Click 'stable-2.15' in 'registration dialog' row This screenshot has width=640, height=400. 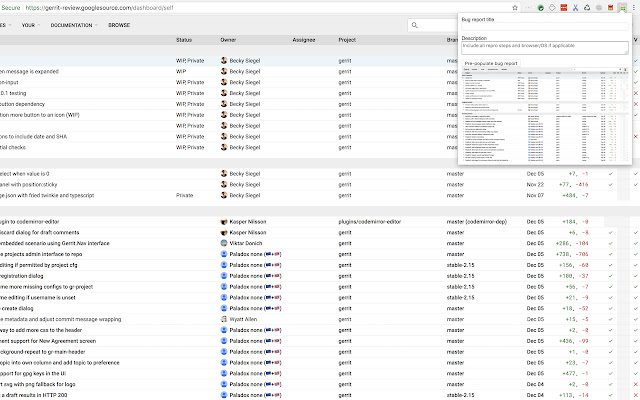coord(460,276)
